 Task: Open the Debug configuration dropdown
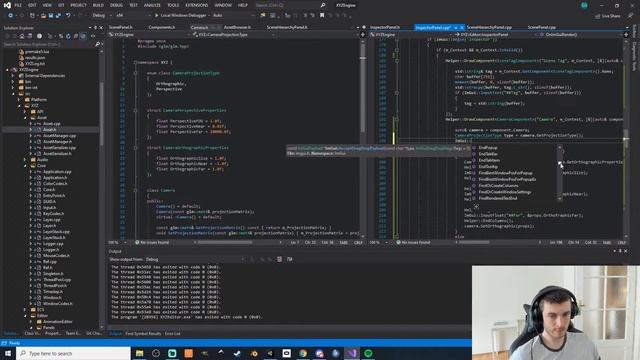[x=101, y=16]
